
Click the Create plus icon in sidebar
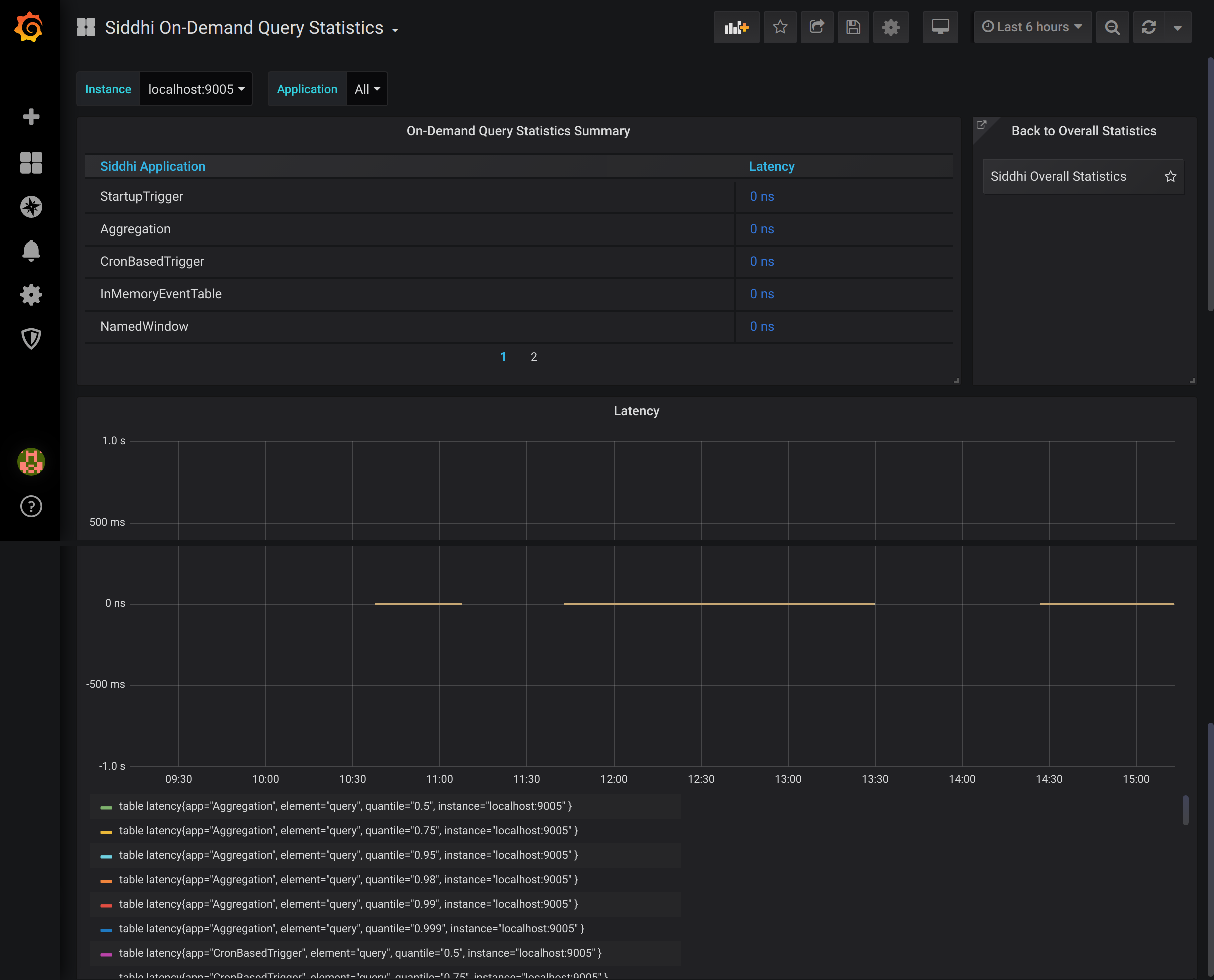pos(31,116)
